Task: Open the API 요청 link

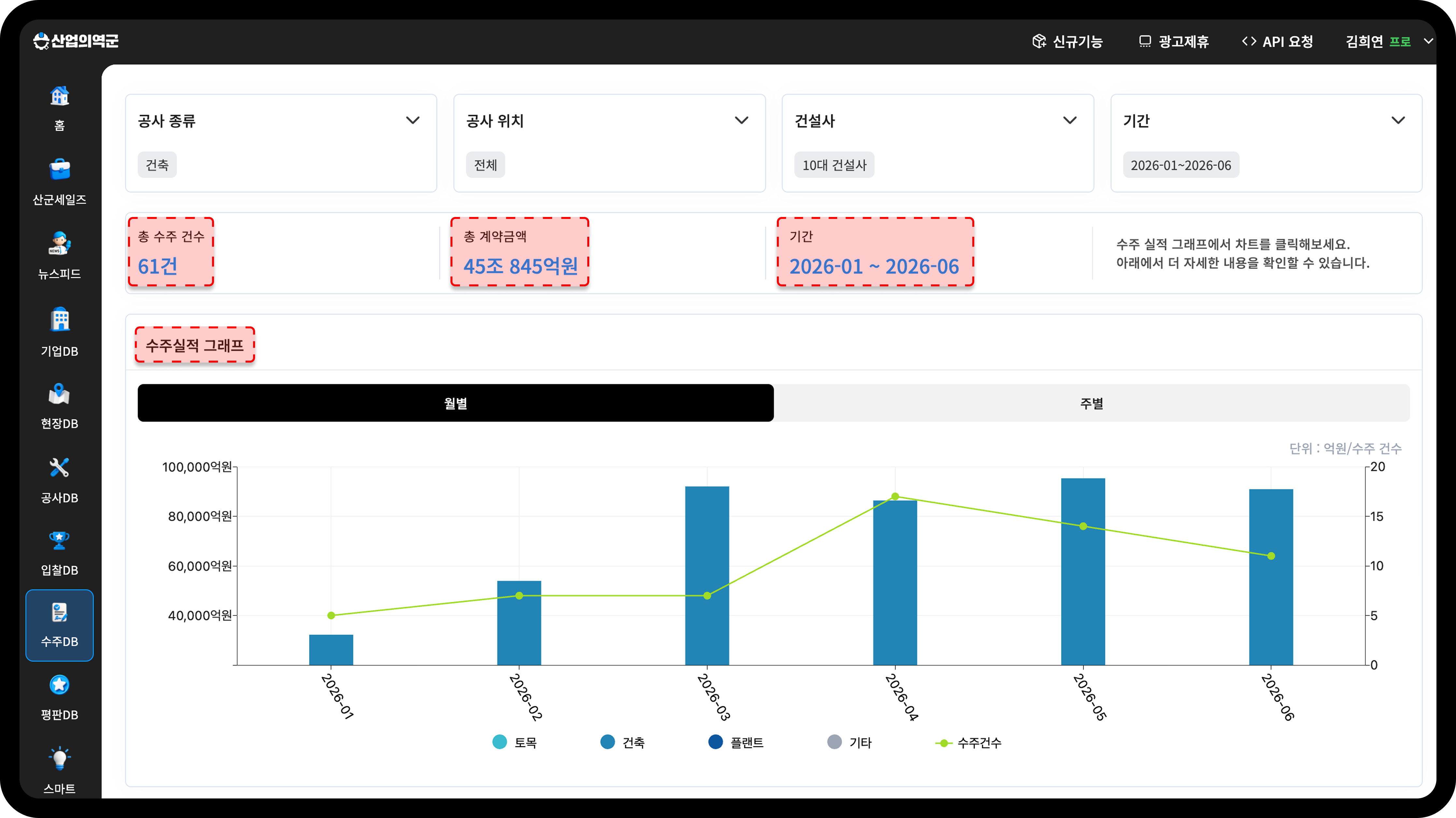Action: [x=1277, y=41]
